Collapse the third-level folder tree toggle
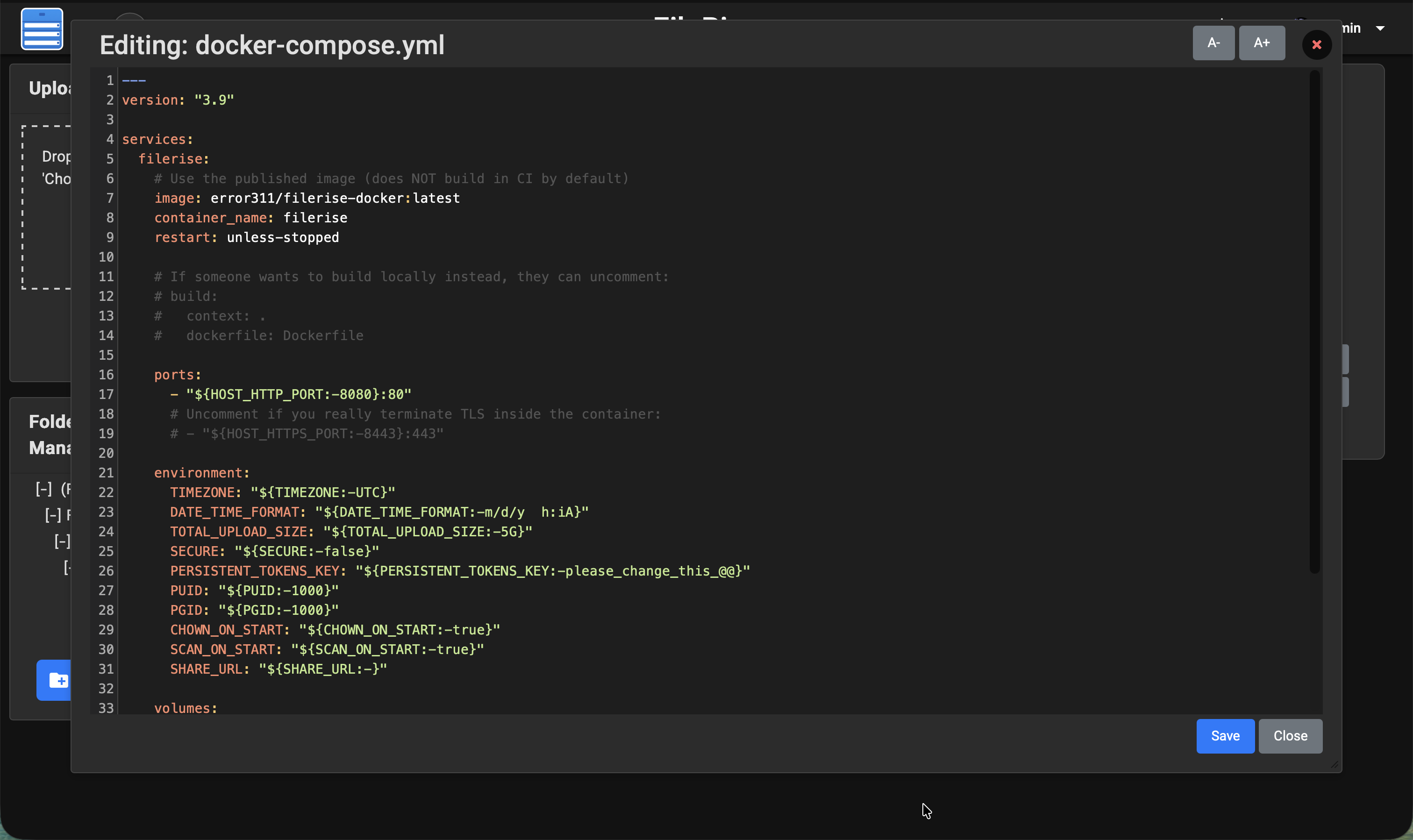Screen dimensions: 1413x840 [x=62, y=541]
